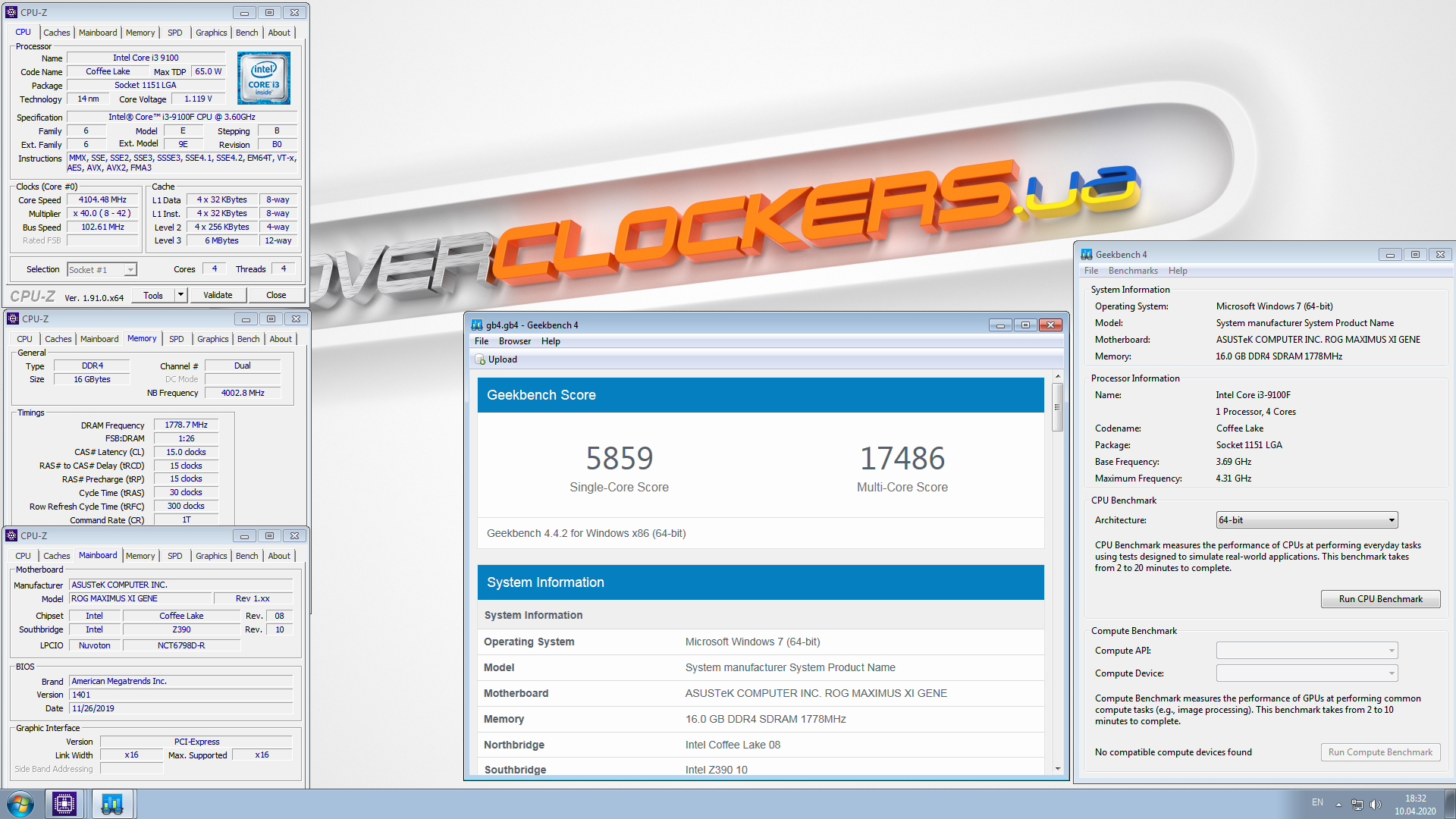Click the network tray icon
Viewport: 1456px width, 819px height.
pos(1357,804)
